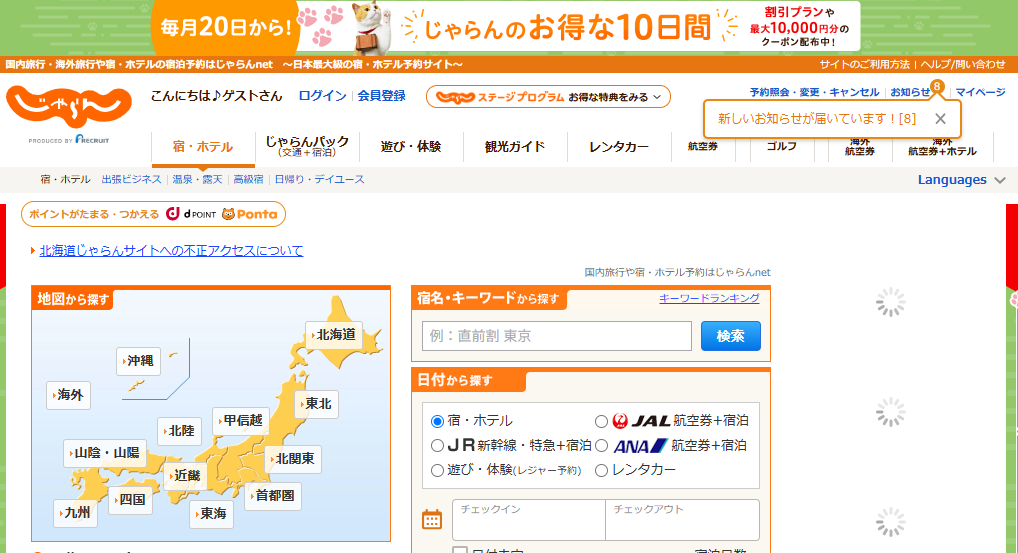Select レンタカー radio option

click(601, 471)
